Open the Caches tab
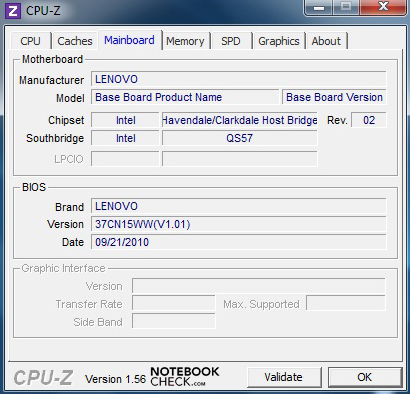This screenshot has height=394, width=410. (x=75, y=41)
